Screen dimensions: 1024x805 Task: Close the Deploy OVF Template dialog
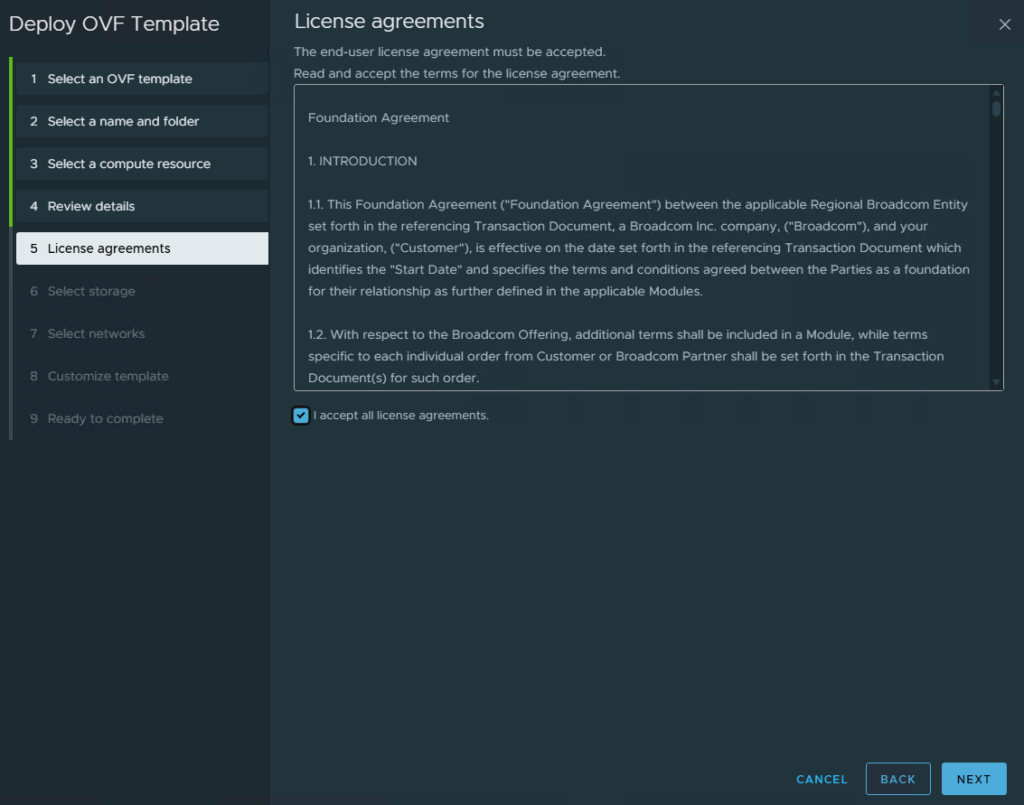[x=1004, y=25]
